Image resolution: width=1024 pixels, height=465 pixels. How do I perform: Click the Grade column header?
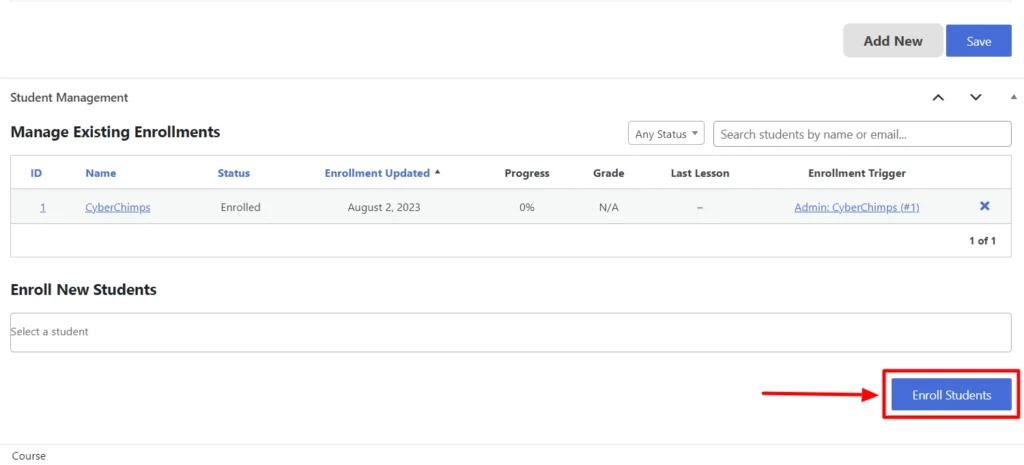coord(608,173)
